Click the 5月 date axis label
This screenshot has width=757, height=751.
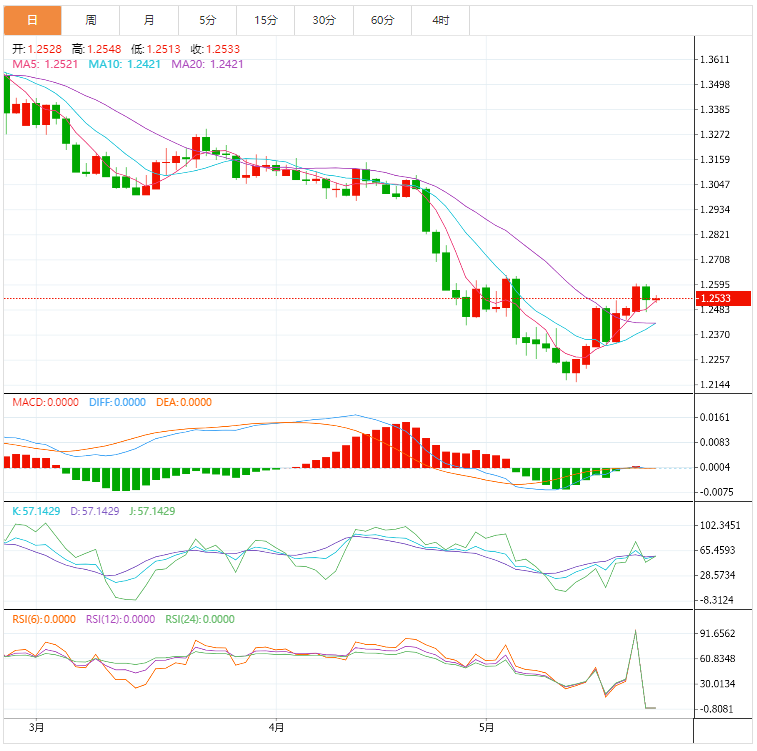[487, 727]
